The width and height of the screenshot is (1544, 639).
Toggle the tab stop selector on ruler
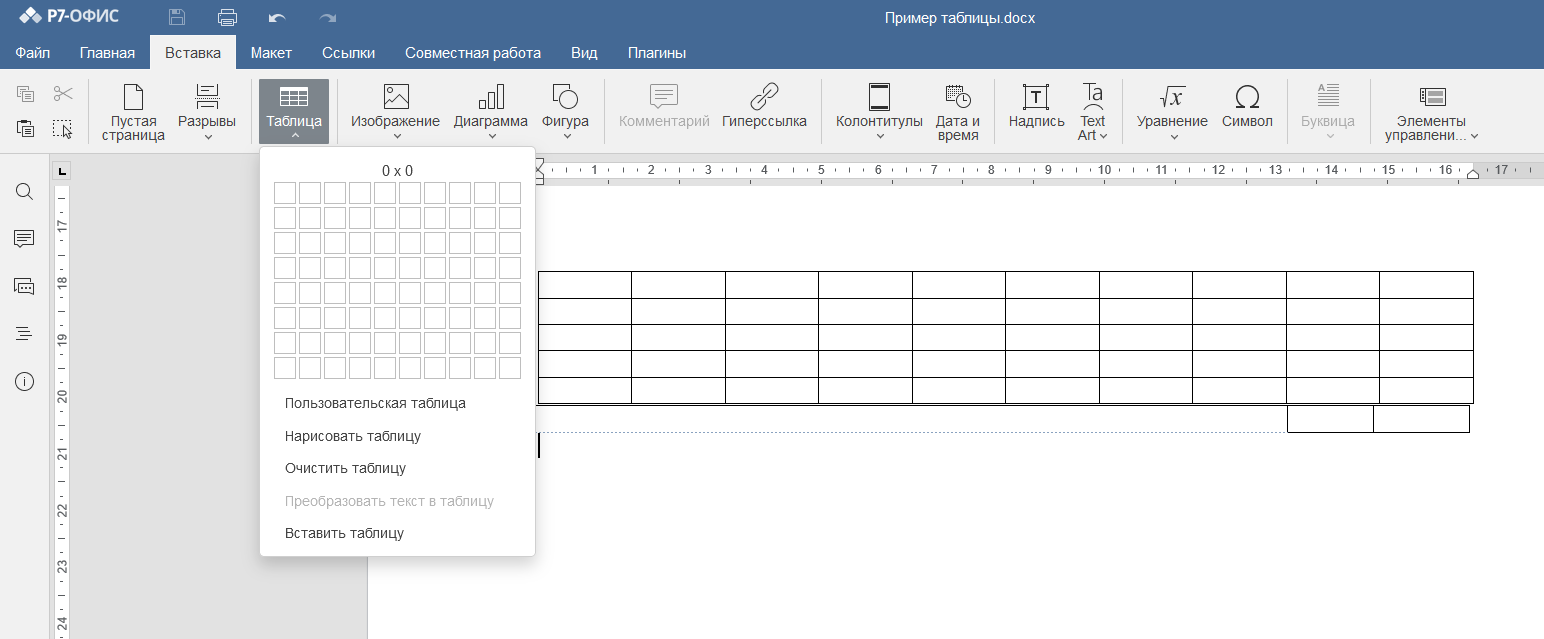62,171
